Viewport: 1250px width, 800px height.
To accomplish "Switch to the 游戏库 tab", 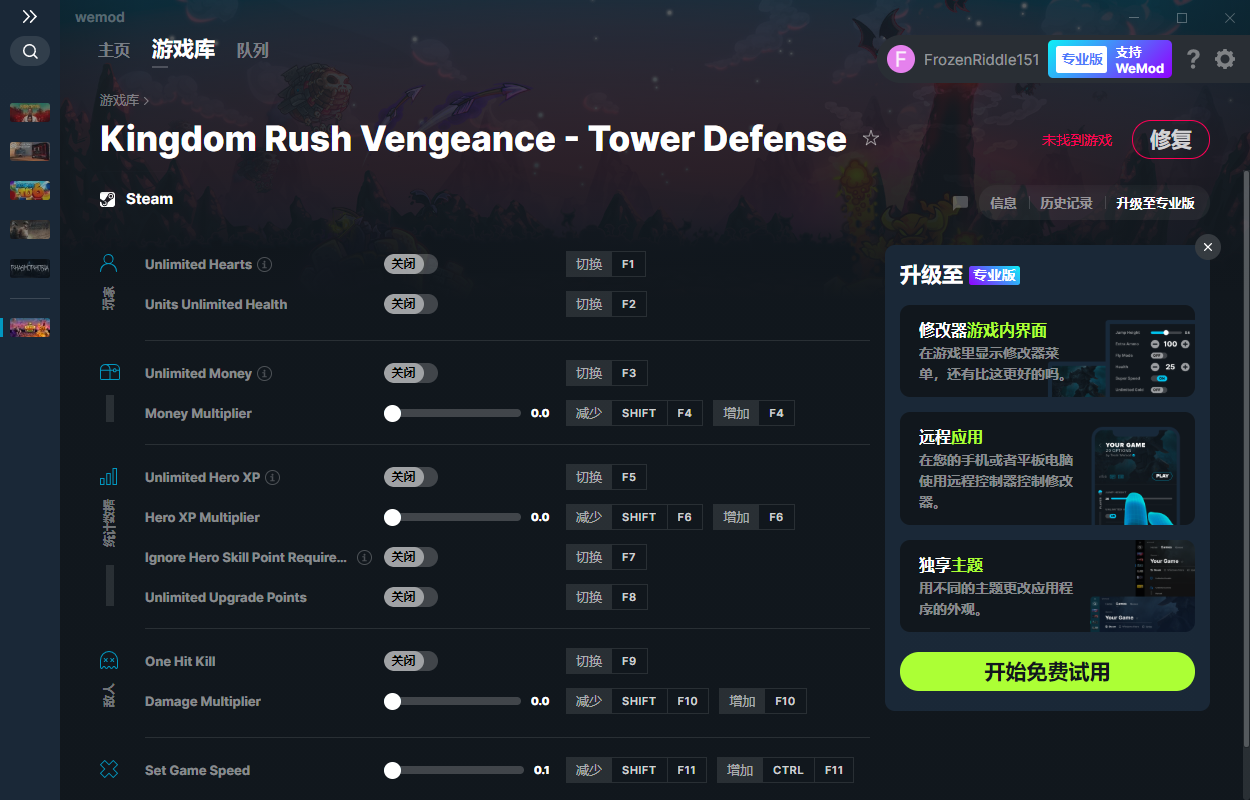I will click(x=183, y=50).
